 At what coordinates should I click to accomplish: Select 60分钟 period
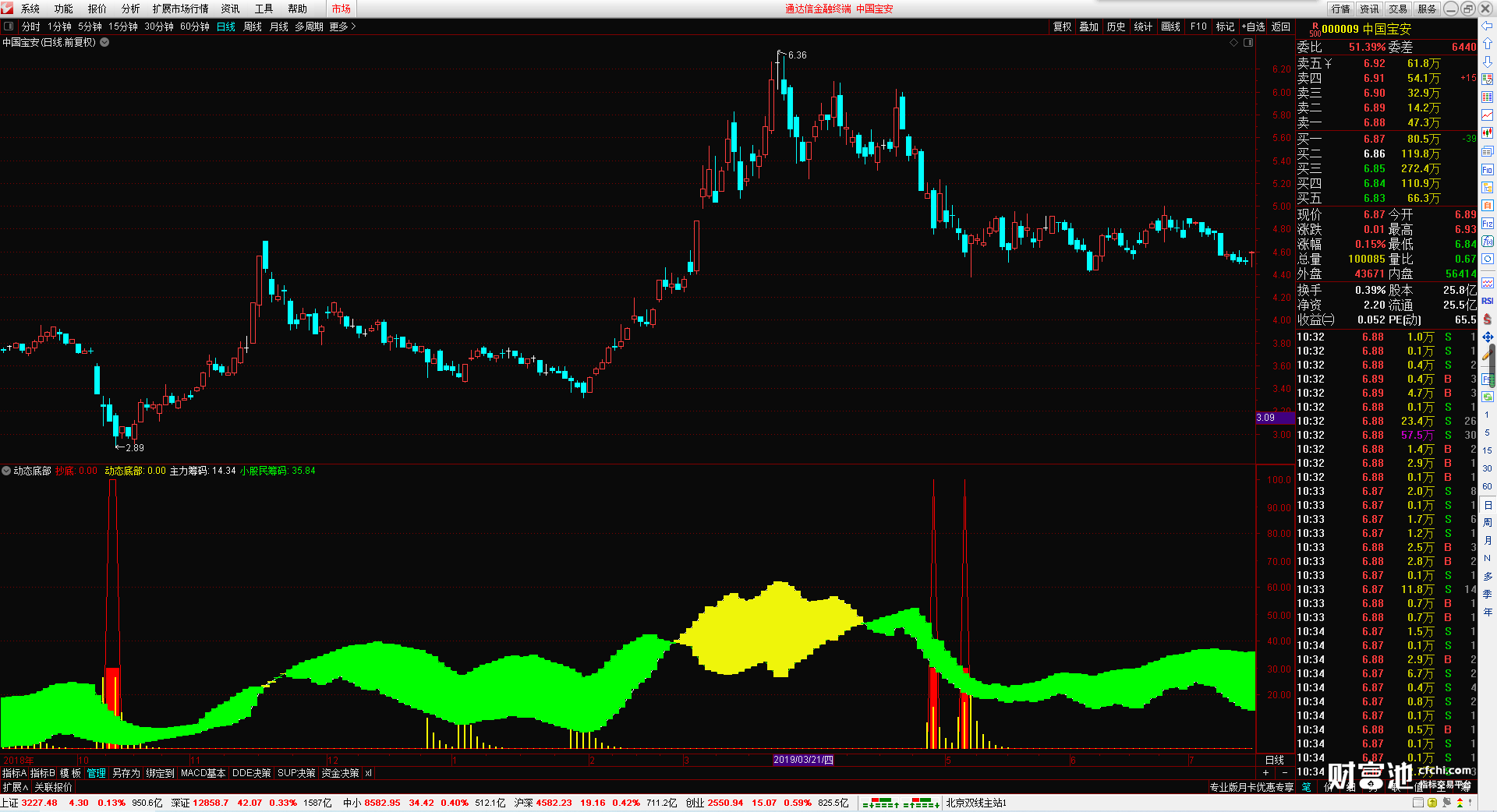(x=195, y=26)
